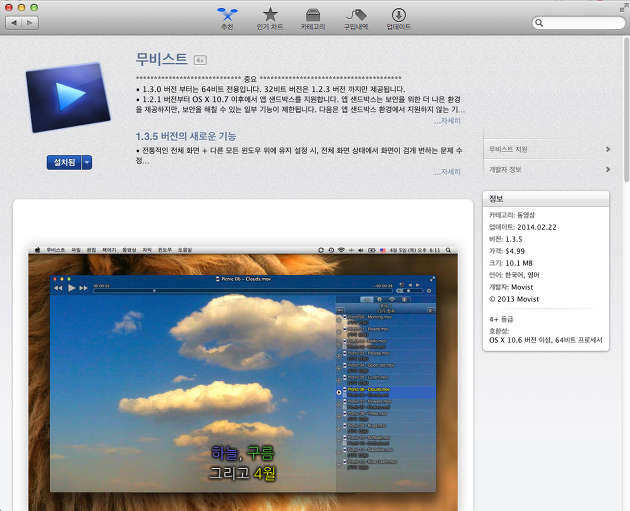Click the volume slider in the screenshot's player

pos(409,290)
